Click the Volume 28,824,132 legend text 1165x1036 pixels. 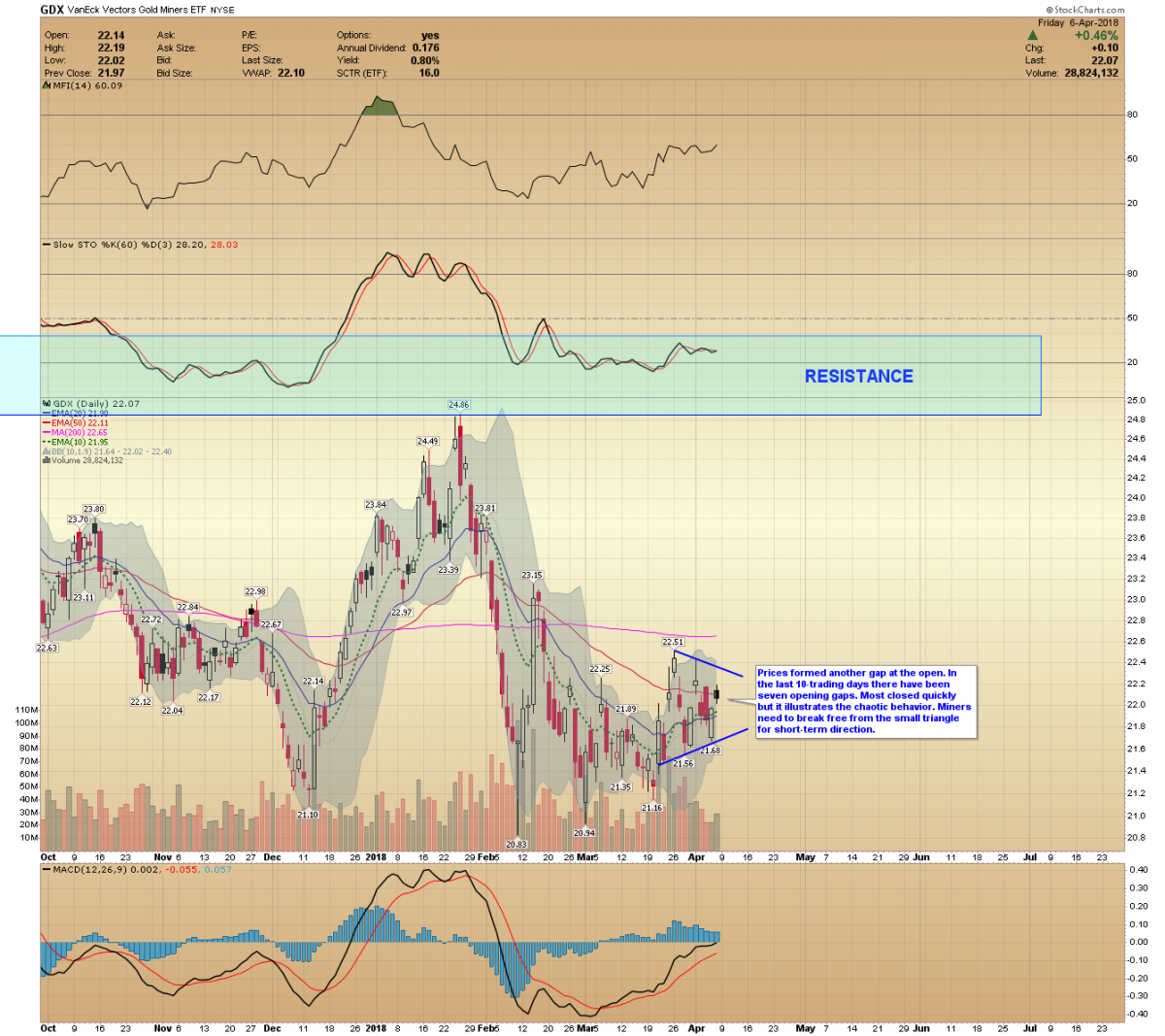(x=87, y=460)
